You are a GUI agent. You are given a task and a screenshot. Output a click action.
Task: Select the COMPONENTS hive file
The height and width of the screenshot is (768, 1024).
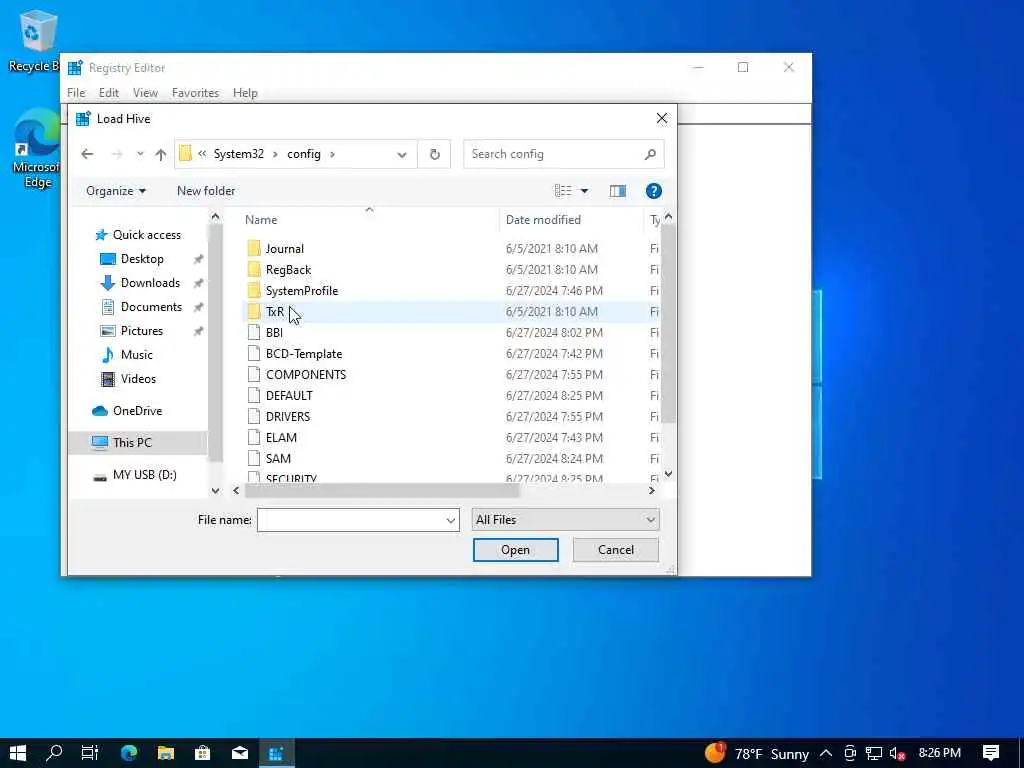pos(306,374)
